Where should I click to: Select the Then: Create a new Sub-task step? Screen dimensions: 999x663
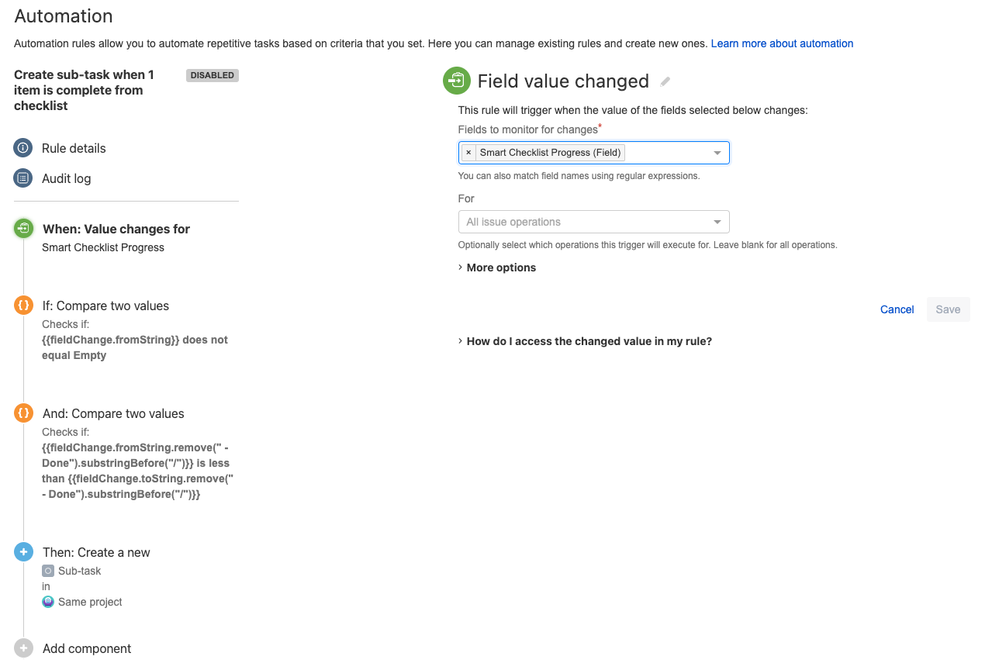(x=96, y=552)
